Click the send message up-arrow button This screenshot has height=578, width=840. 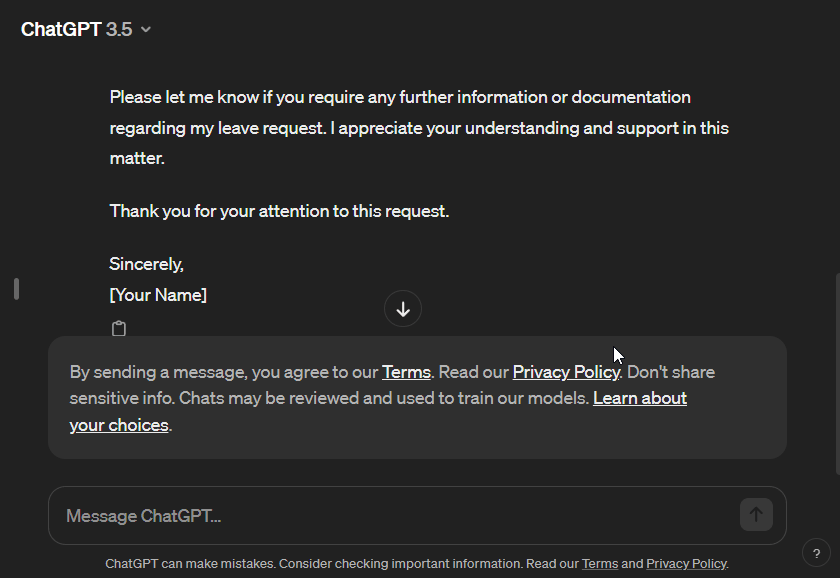(x=756, y=515)
